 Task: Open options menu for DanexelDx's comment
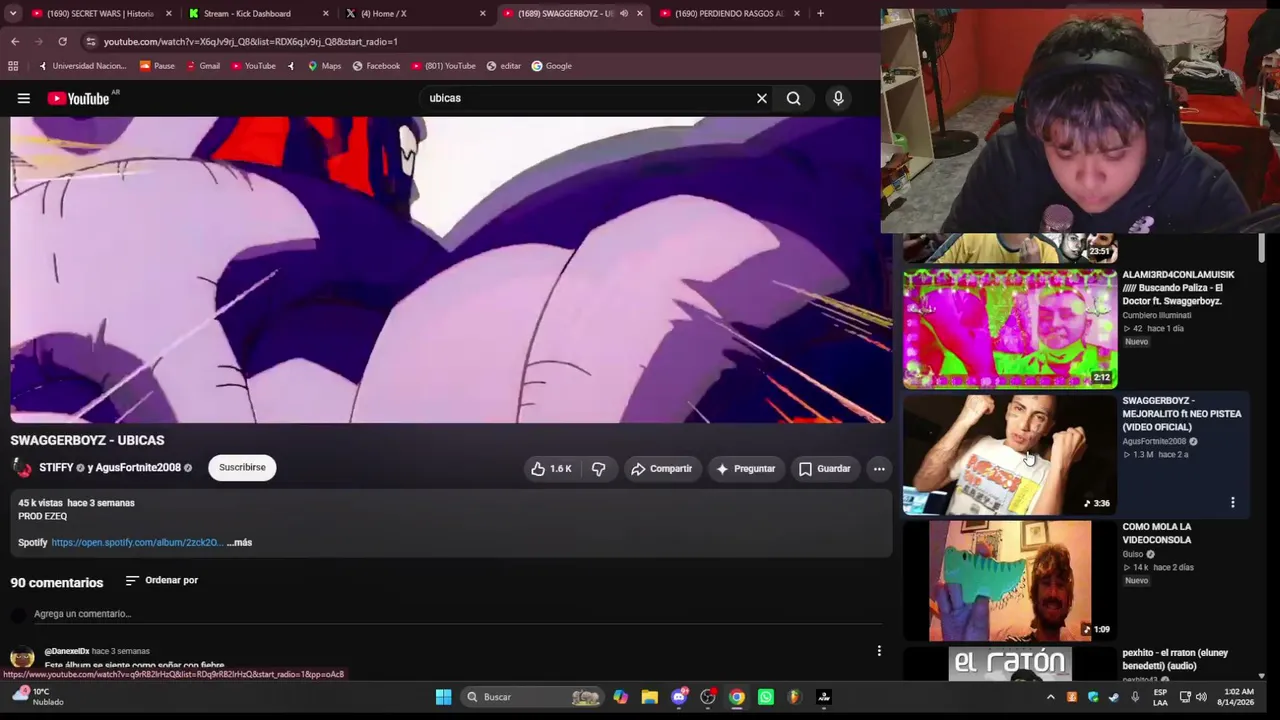point(879,651)
